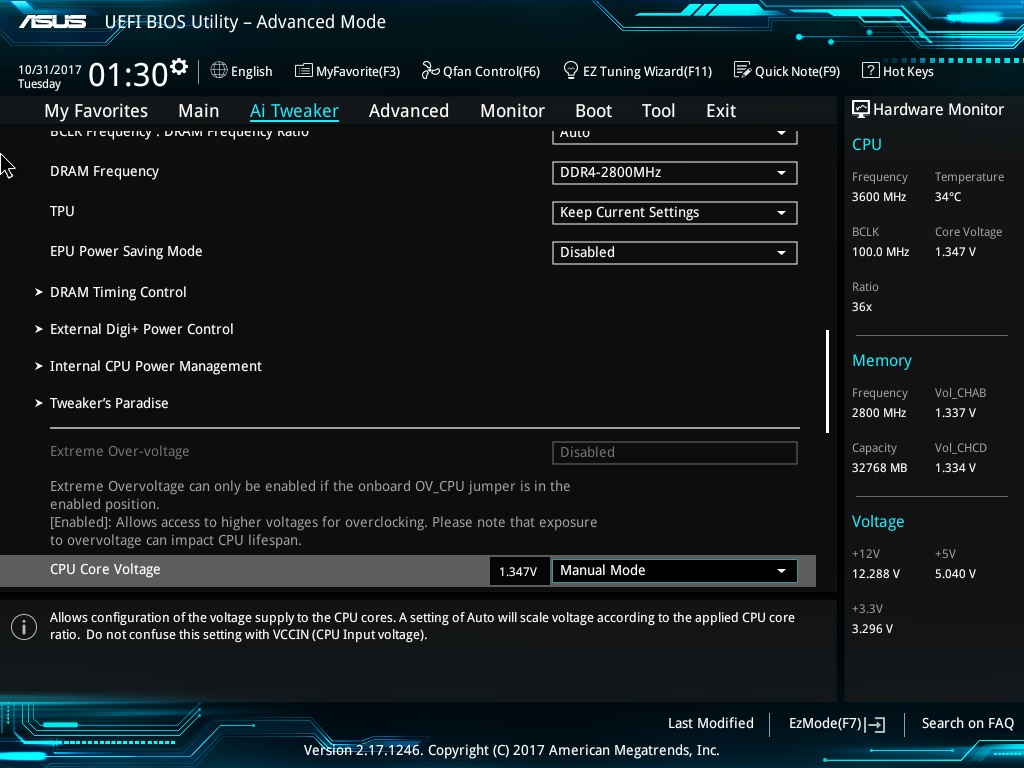The image size is (1024, 768).
Task: Click the Memory Frequency 2800 MHz value
Action: pos(878,413)
